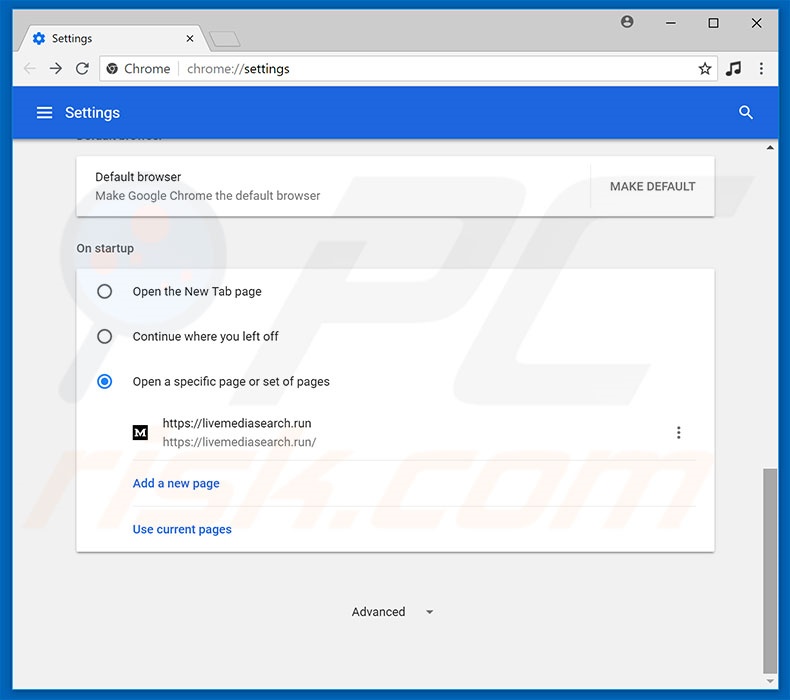The width and height of the screenshot is (790, 700).
Task: Click the scrollbar up arrow
Action: [770, 148]
